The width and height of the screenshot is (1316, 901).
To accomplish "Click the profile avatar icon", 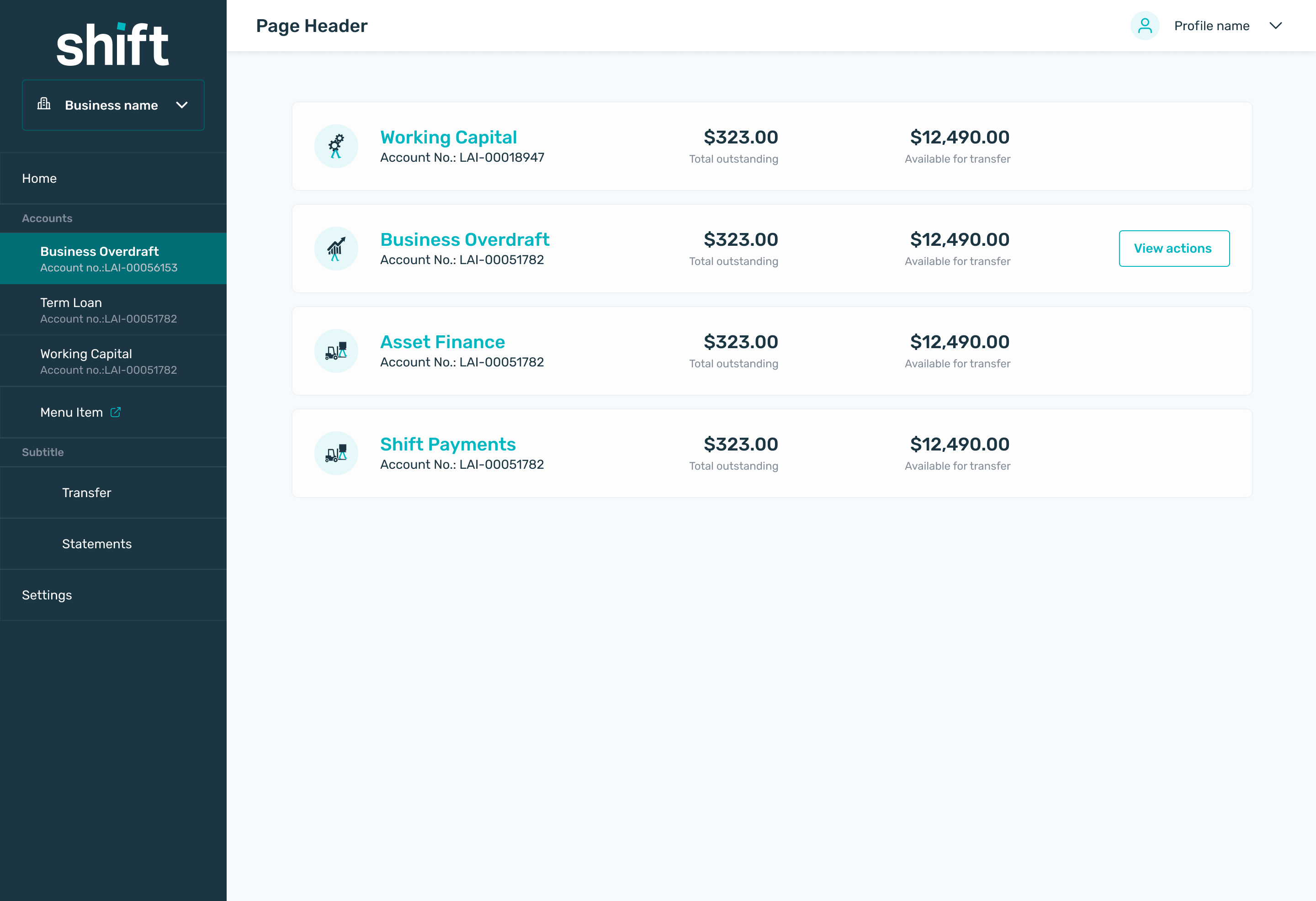I will [x=1145, y=26].
